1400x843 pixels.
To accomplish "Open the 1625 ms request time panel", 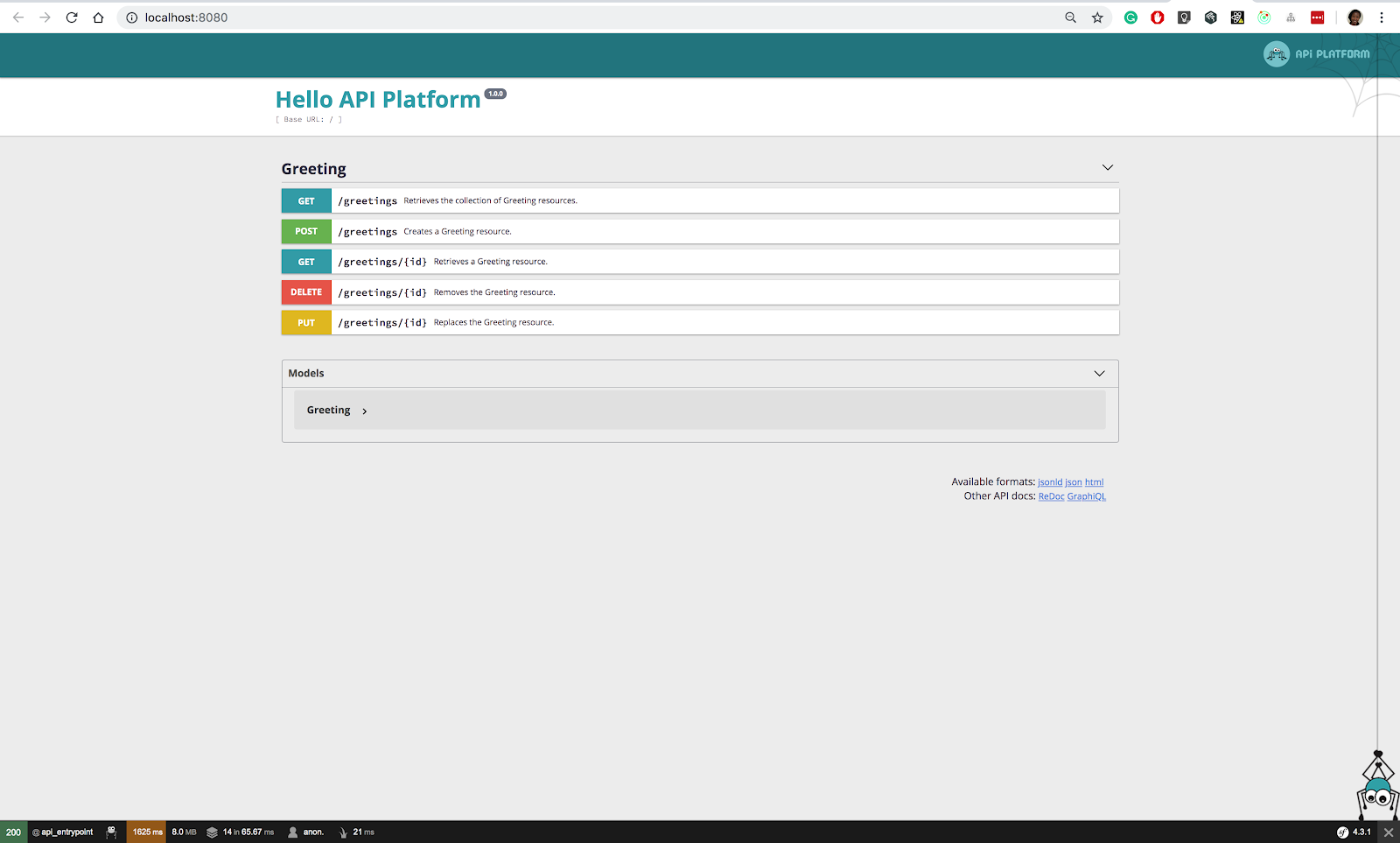I will (x=147, y=832).
